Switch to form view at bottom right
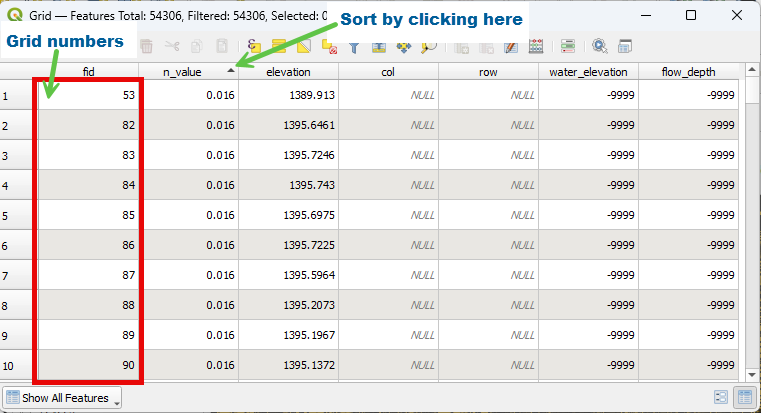Viewport: 761px width, 413px height. [x=721, y=398]
